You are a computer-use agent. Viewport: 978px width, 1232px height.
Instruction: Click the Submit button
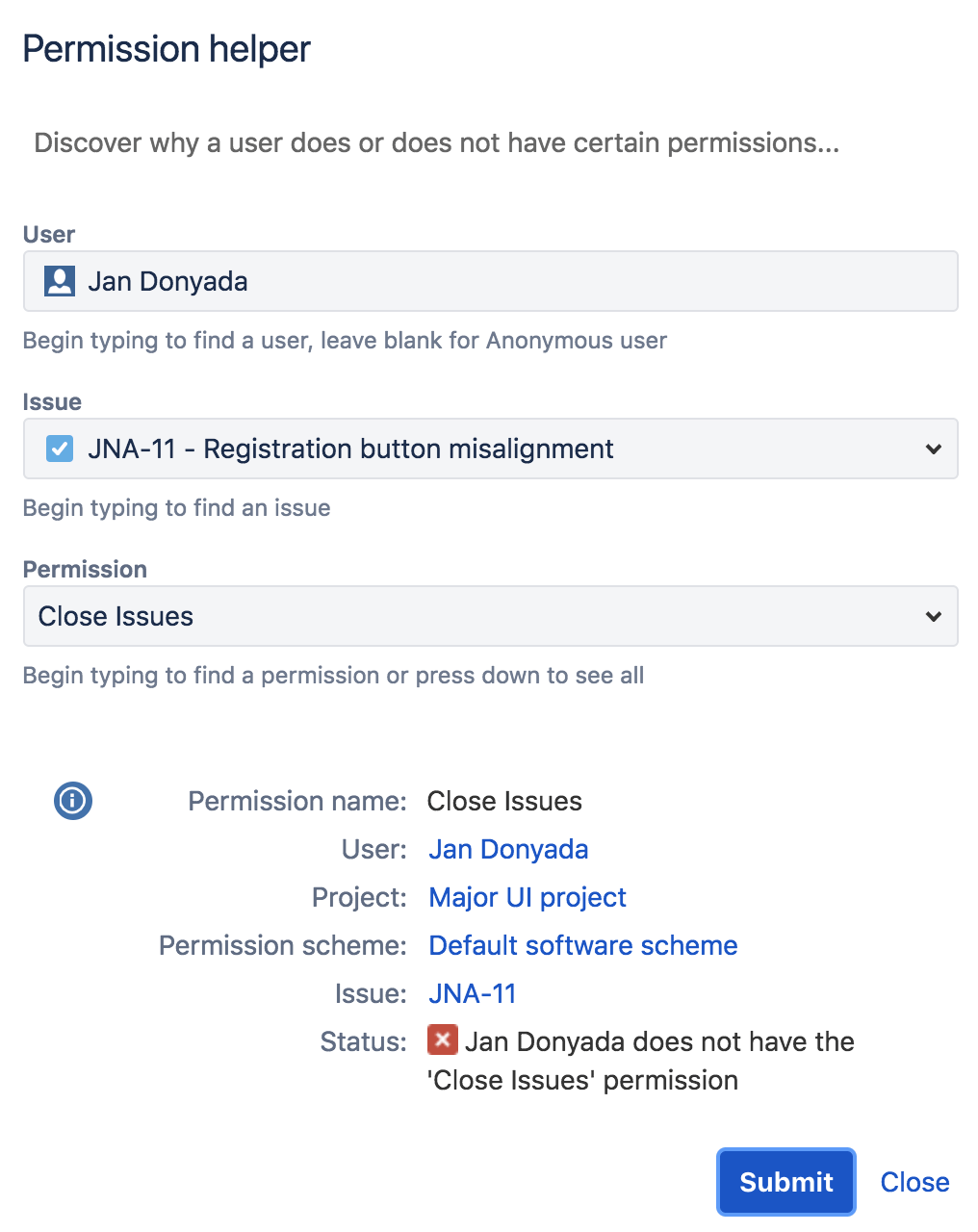click(x=785, y=1182)
